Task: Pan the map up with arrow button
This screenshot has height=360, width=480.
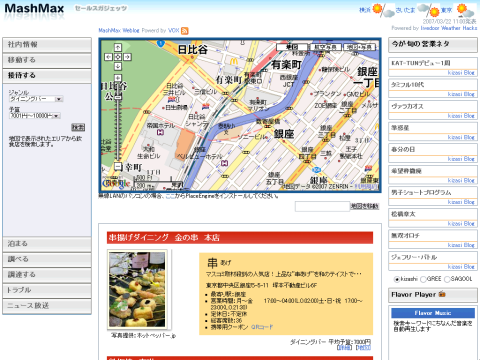Action: tap(118, 47)
